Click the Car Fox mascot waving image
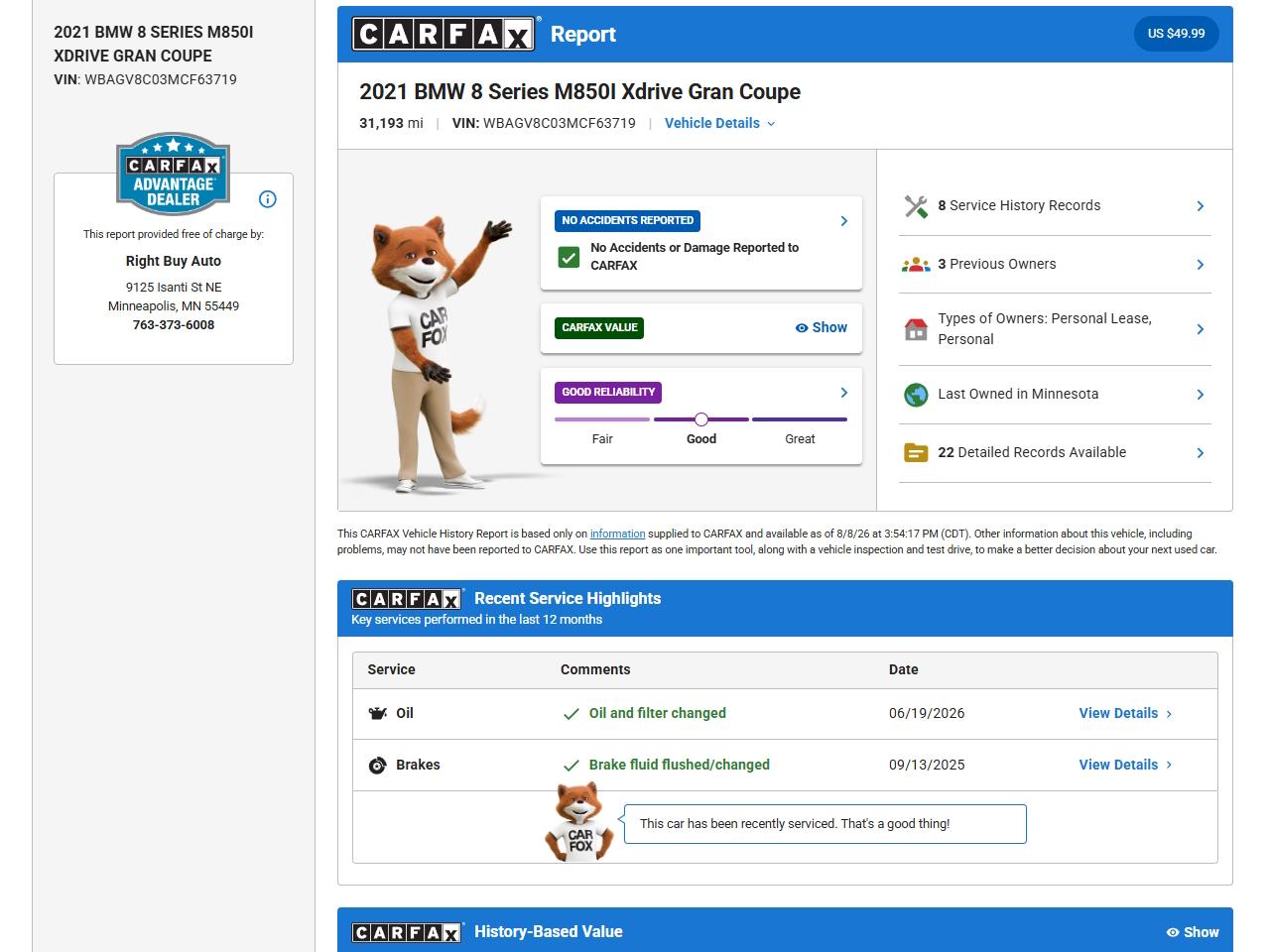Viewport: 1270px width, 952px height. (440, 354)
